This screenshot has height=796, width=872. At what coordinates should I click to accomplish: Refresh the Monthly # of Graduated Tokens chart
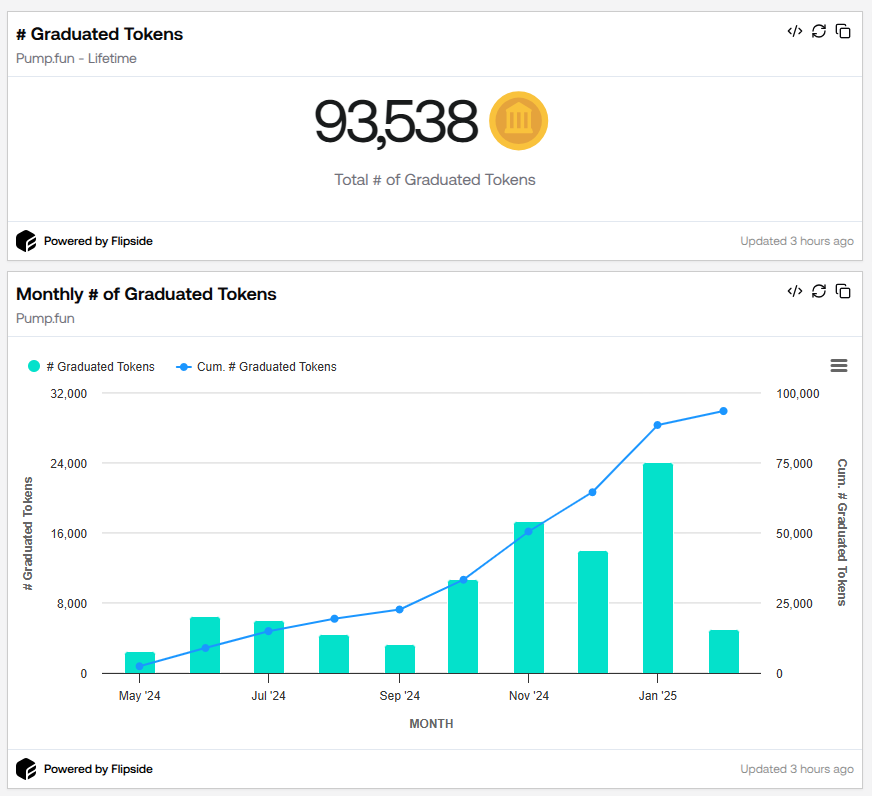(819, 291)
